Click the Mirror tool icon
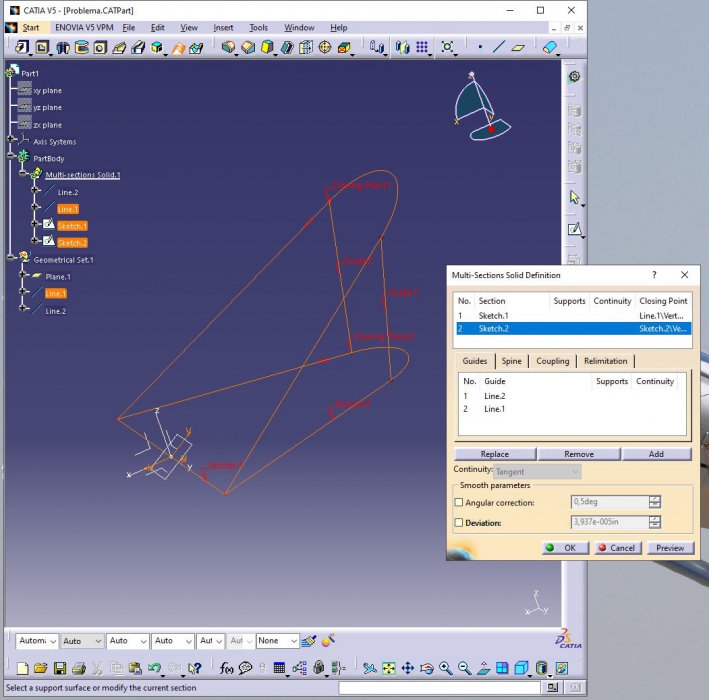Image resolution: width=709 pixels, height=700 pixels. [x=402, y=47]
